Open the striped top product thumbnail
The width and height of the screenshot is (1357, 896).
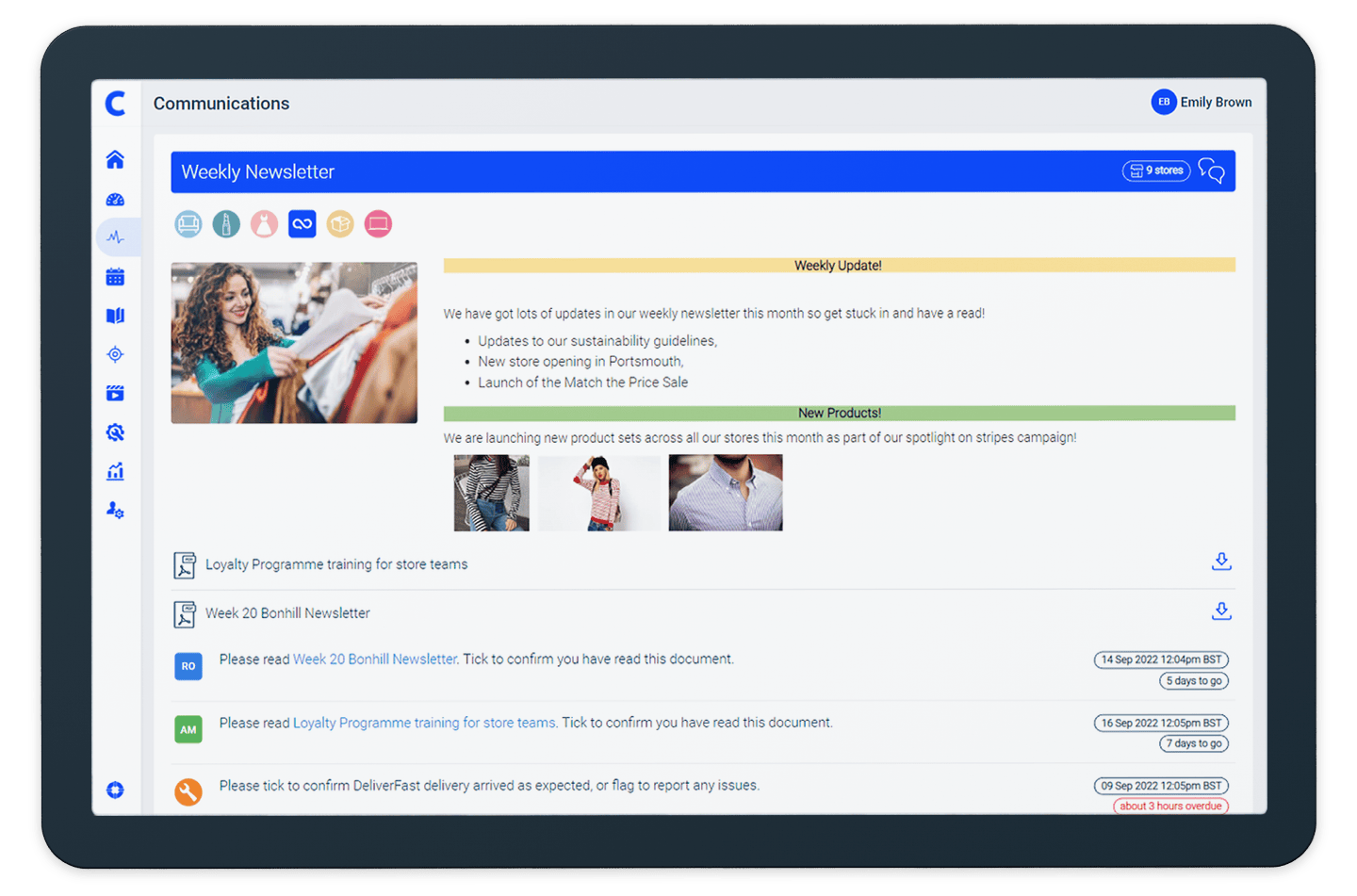(491, 493)
